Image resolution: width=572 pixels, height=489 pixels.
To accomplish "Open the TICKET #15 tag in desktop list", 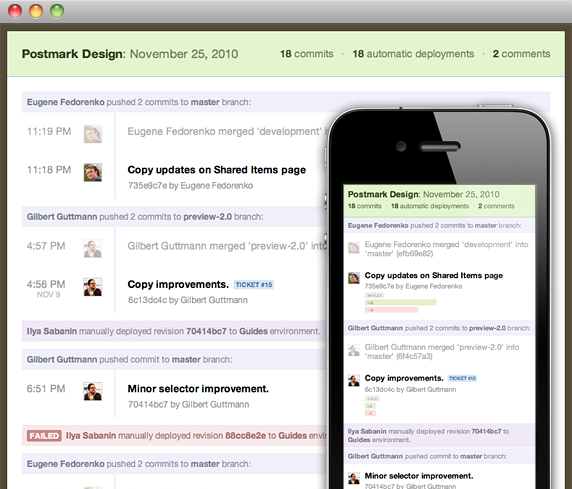I will [254, 285].
